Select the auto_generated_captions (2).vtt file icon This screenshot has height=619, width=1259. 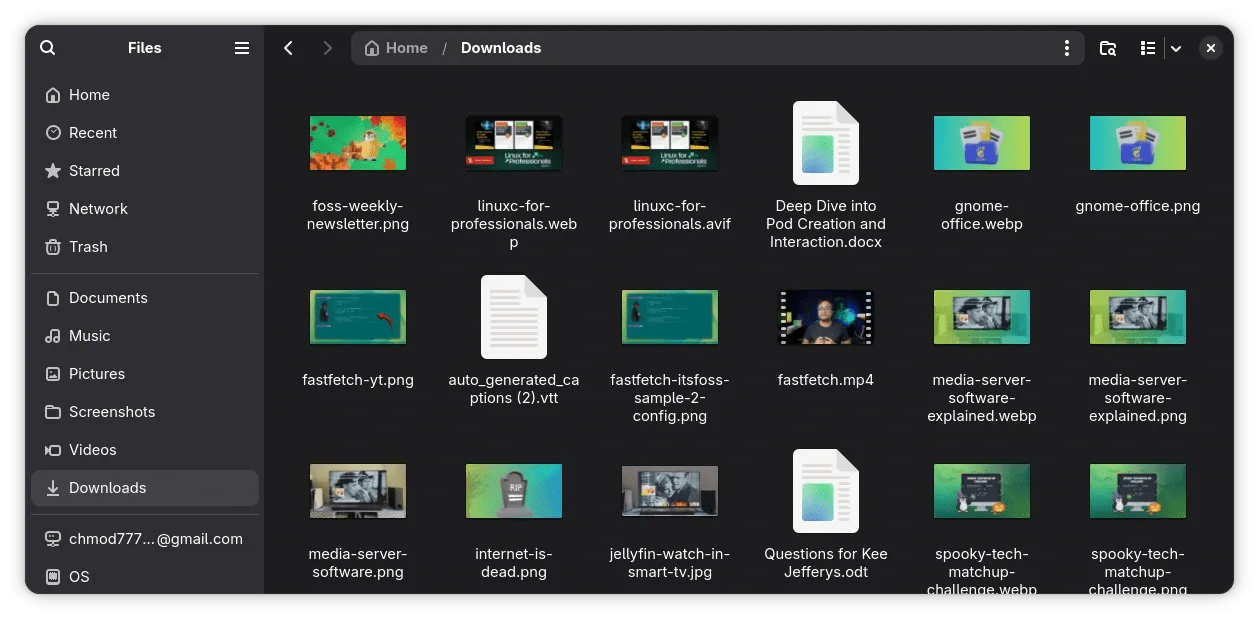[514, 317]
